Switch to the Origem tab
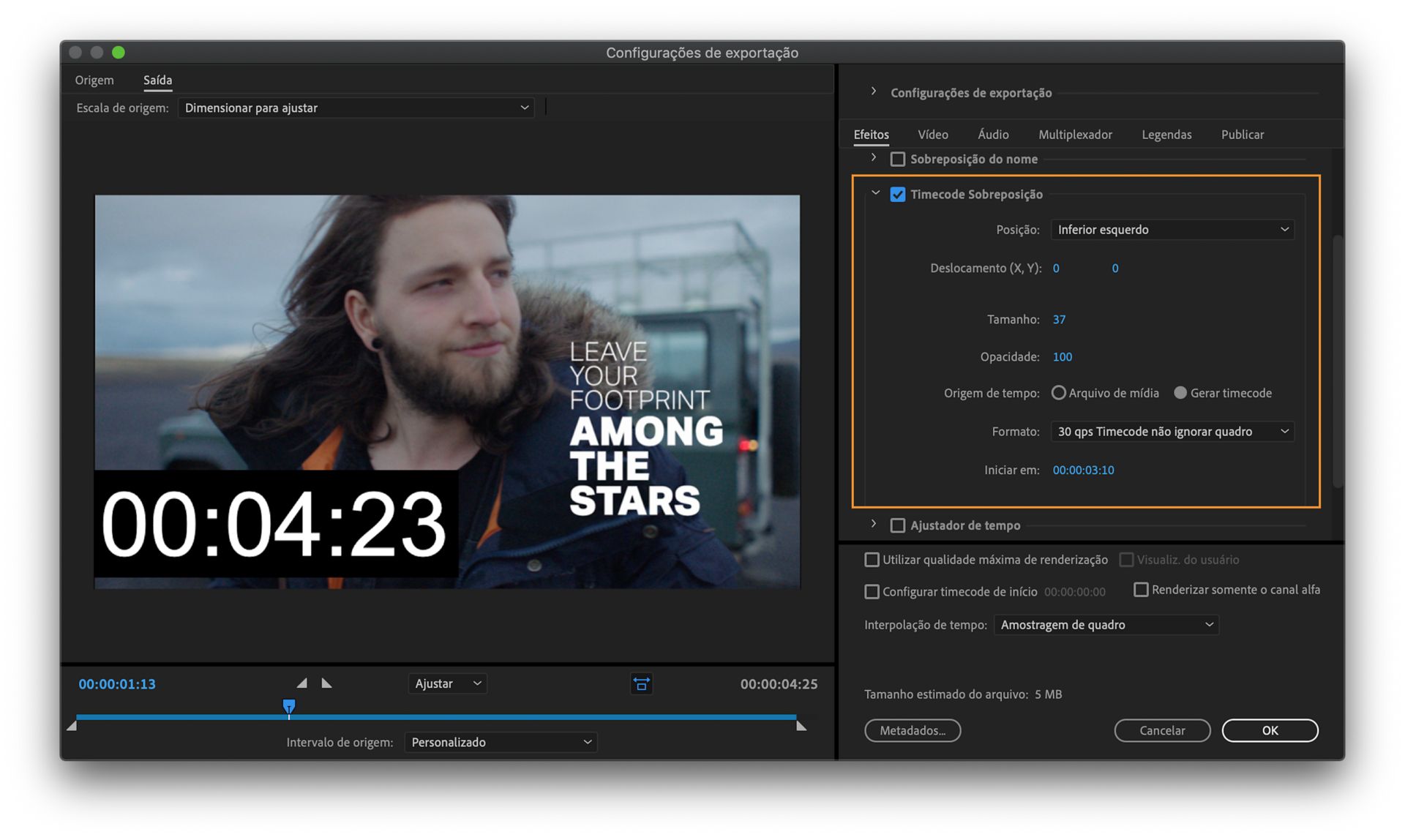 [94, 80]
